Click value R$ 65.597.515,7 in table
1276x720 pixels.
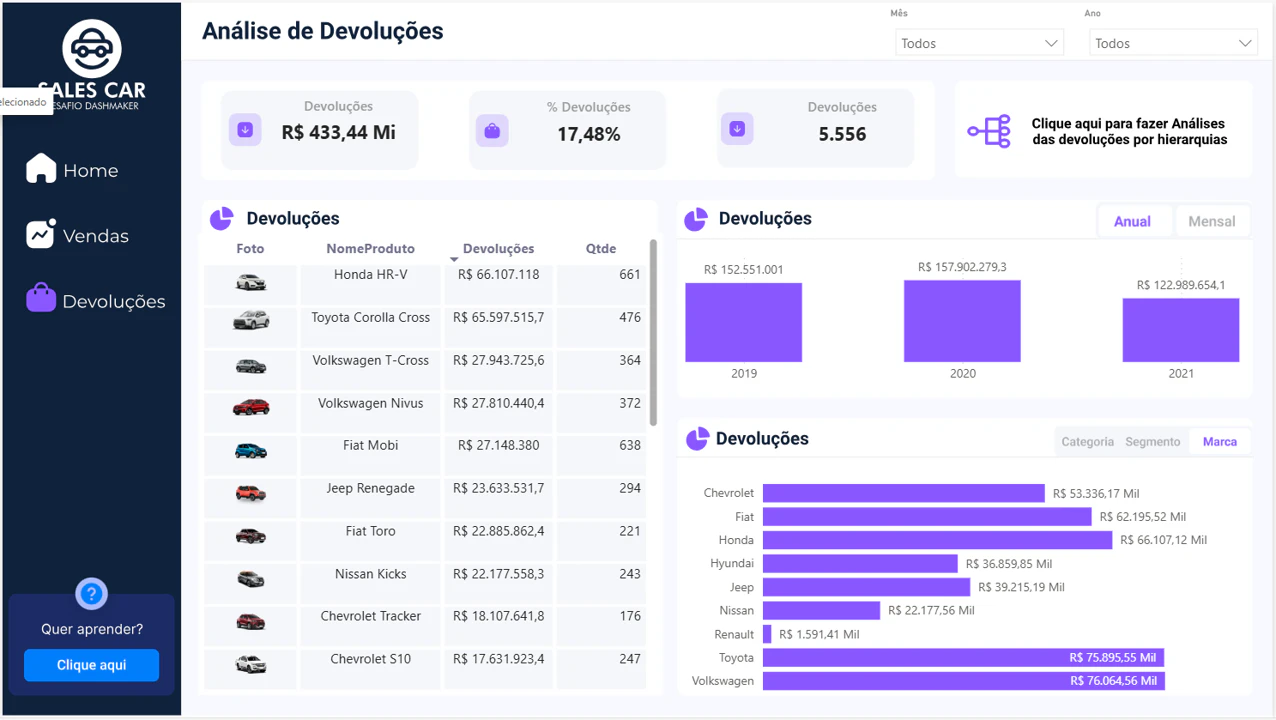tap(498, 317)
